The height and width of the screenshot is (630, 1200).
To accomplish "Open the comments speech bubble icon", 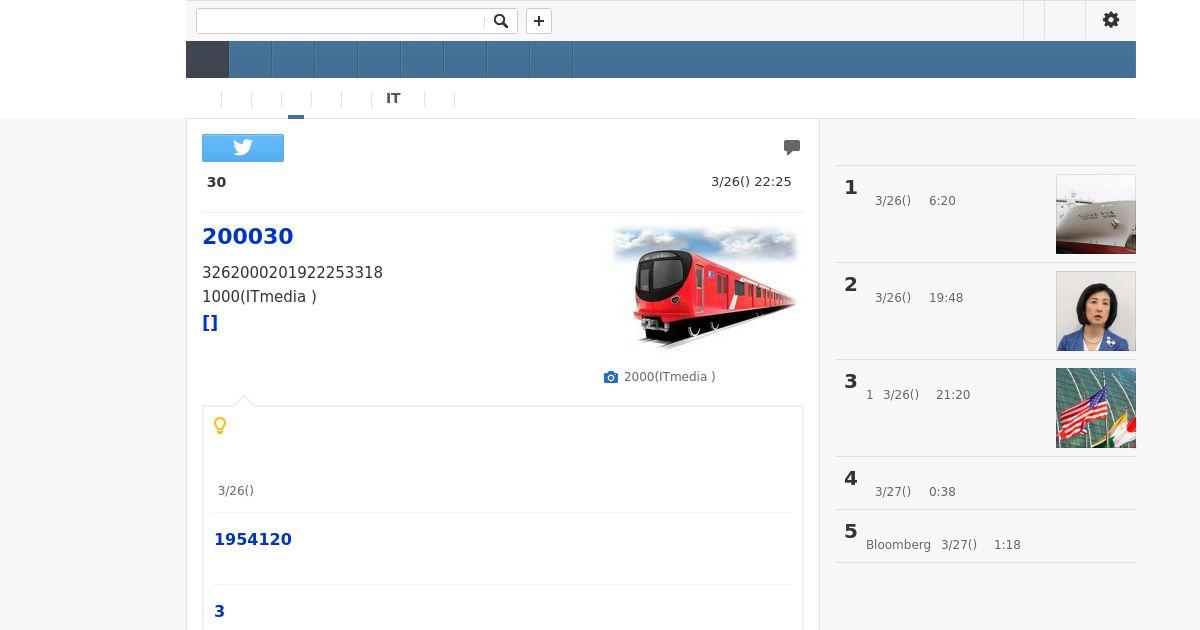I will pyautogui.click(x=792, y=147).
